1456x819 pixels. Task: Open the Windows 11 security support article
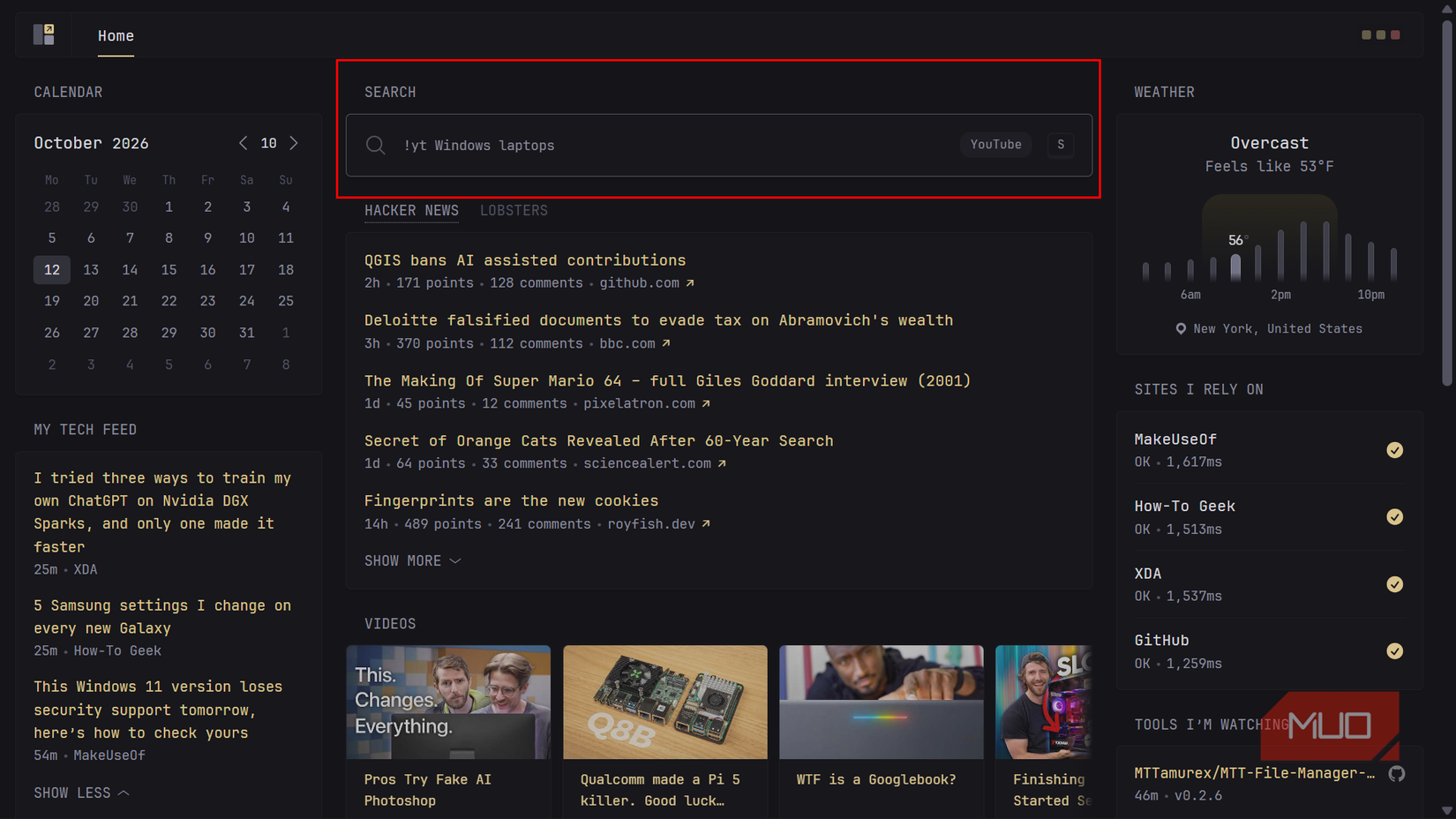pos(158,710)
